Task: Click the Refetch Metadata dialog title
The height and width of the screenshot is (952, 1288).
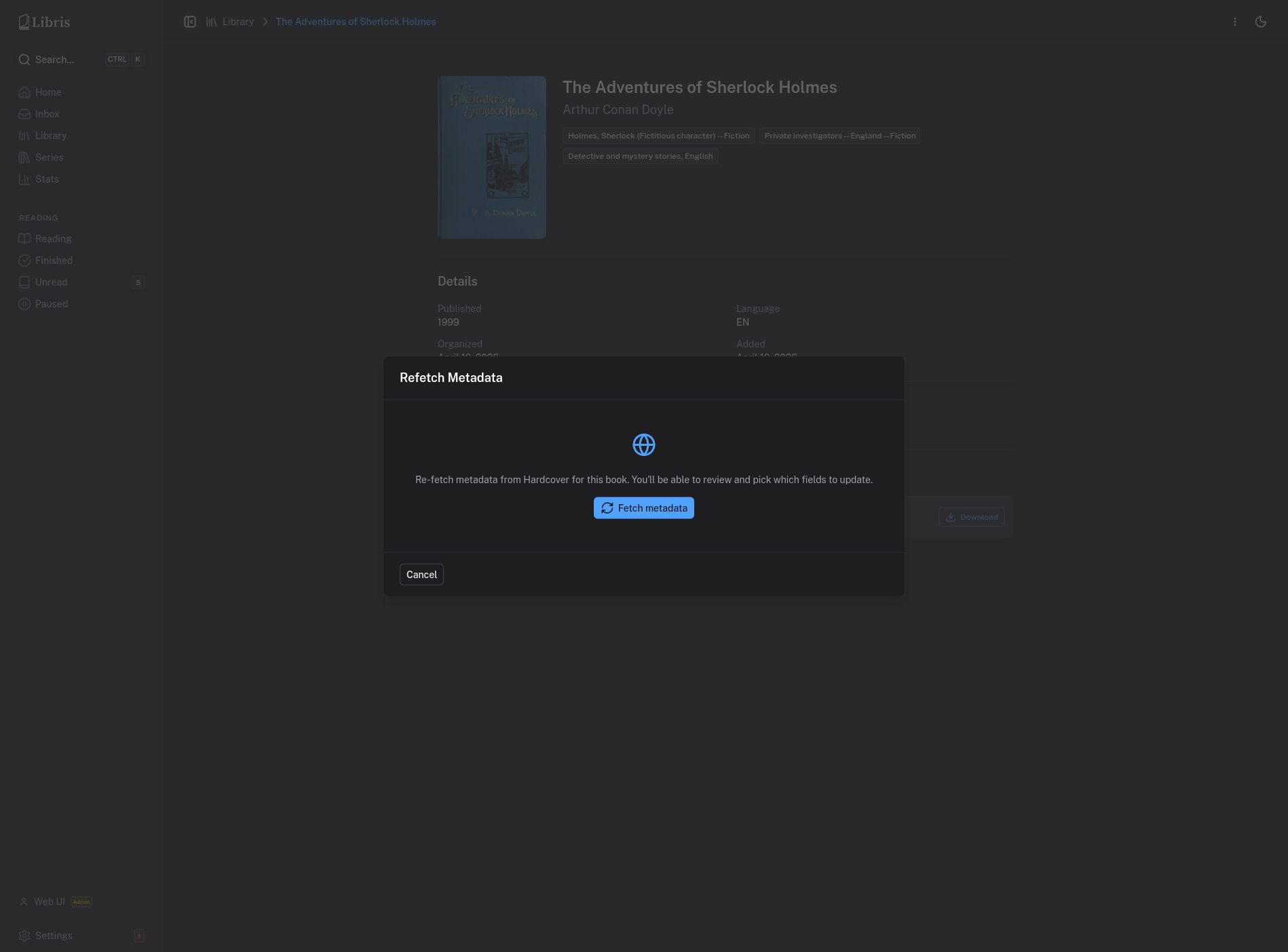Action: coord(451,378)
